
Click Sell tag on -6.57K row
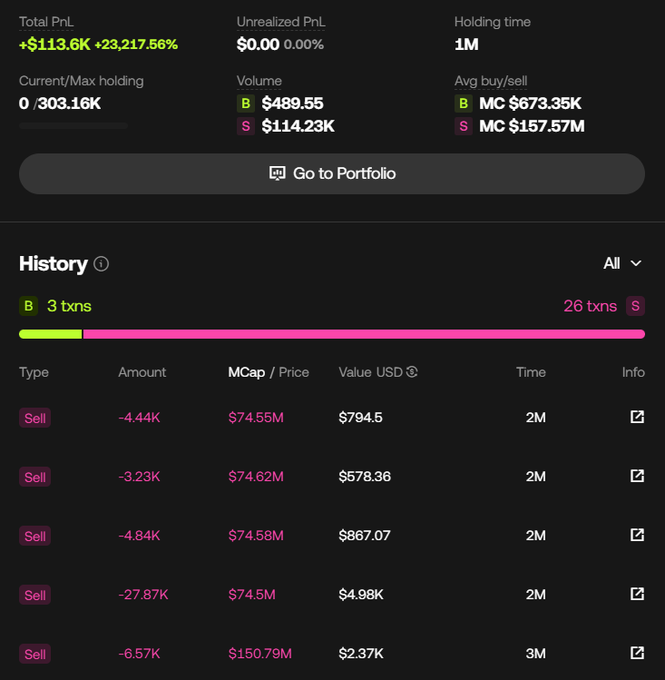click(35, 654)
